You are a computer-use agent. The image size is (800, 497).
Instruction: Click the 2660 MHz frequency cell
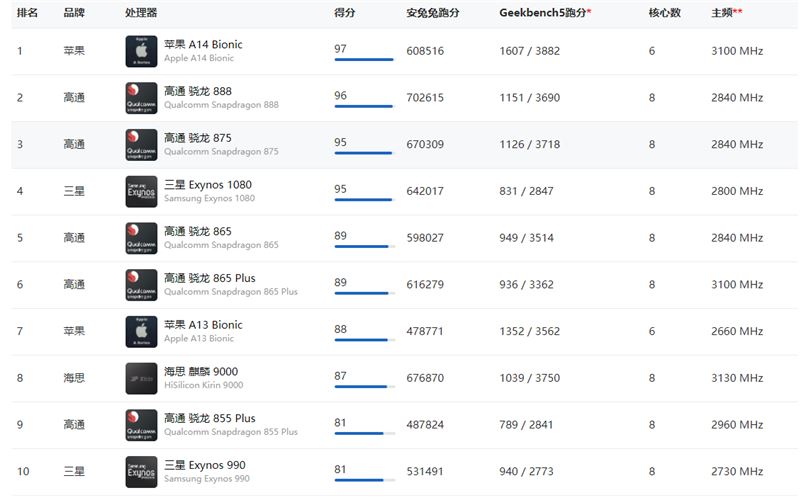(737, 332)
